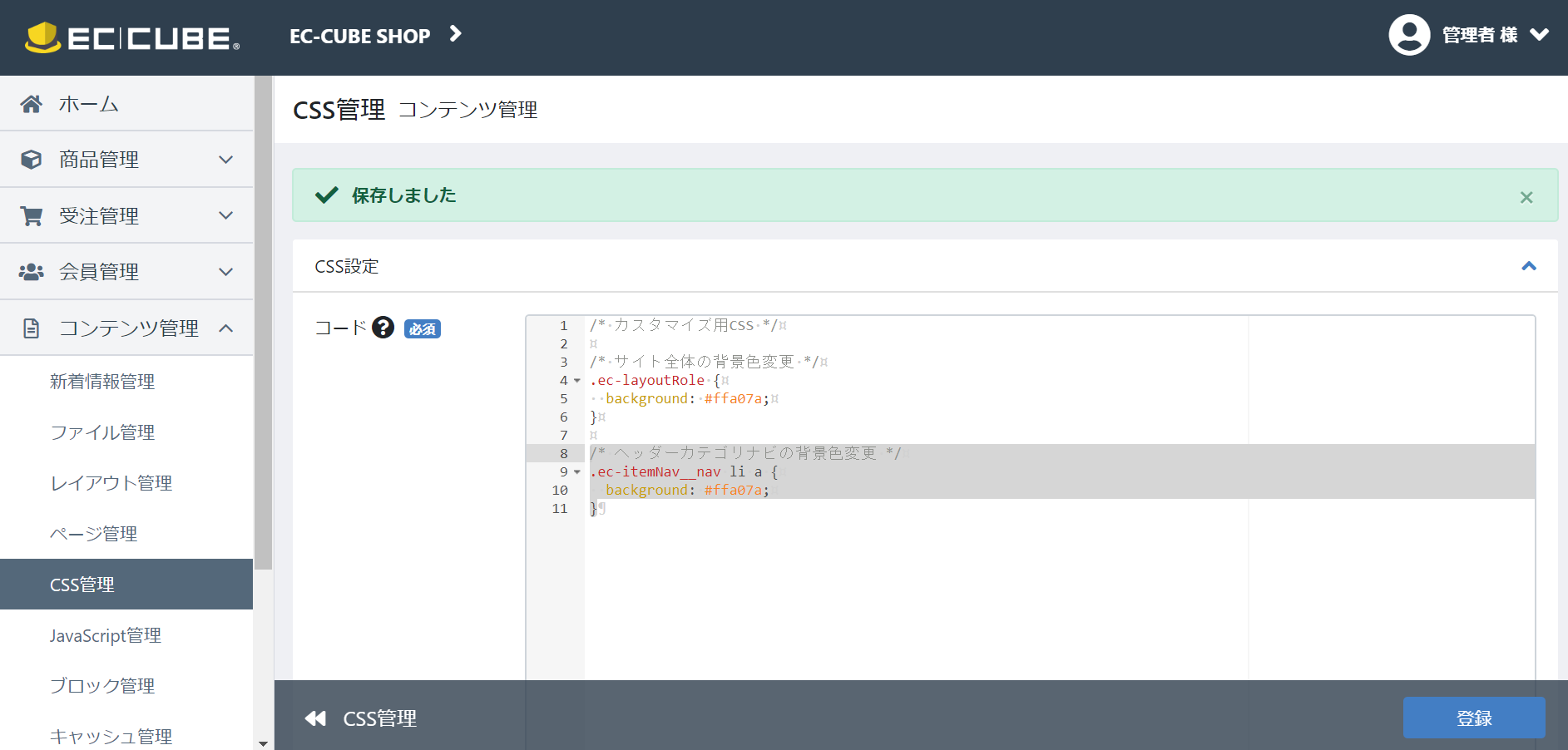Click the double-arrow back icon
The image size is (1568, 750).
[315, 718]
